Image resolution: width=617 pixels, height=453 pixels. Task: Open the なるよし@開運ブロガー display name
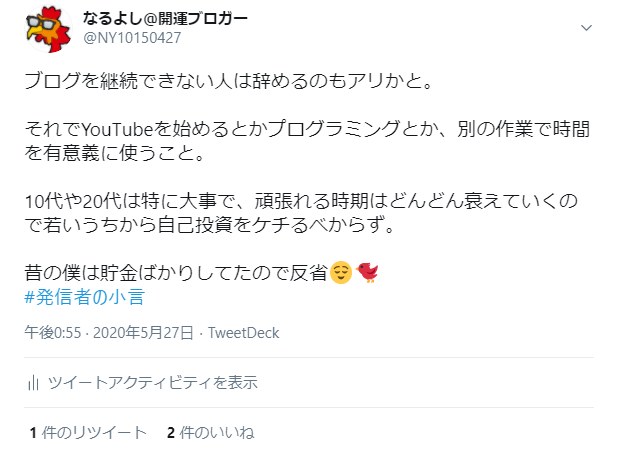(x=165, y=18)
